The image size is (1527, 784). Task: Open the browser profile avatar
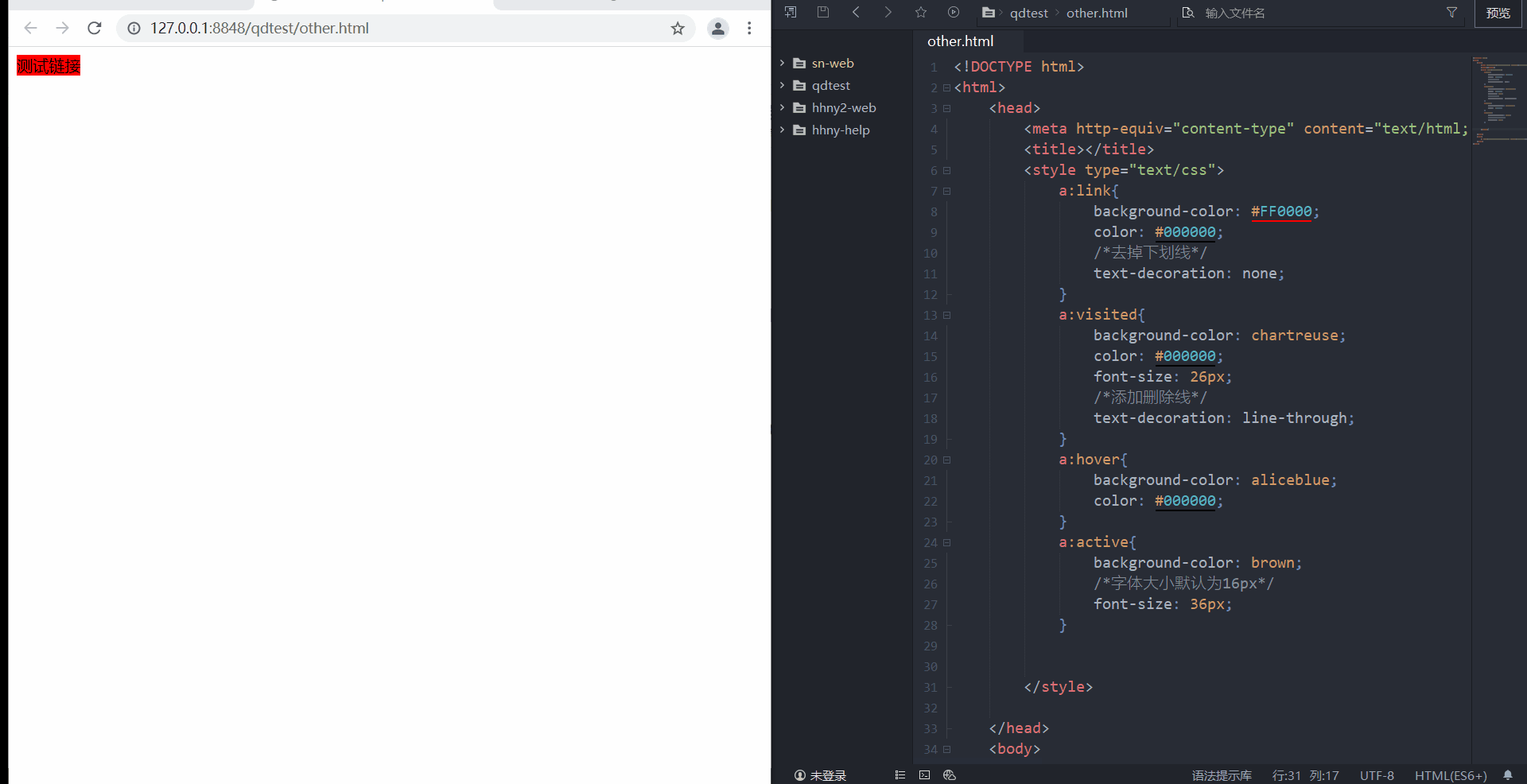[x=718, y=28]
